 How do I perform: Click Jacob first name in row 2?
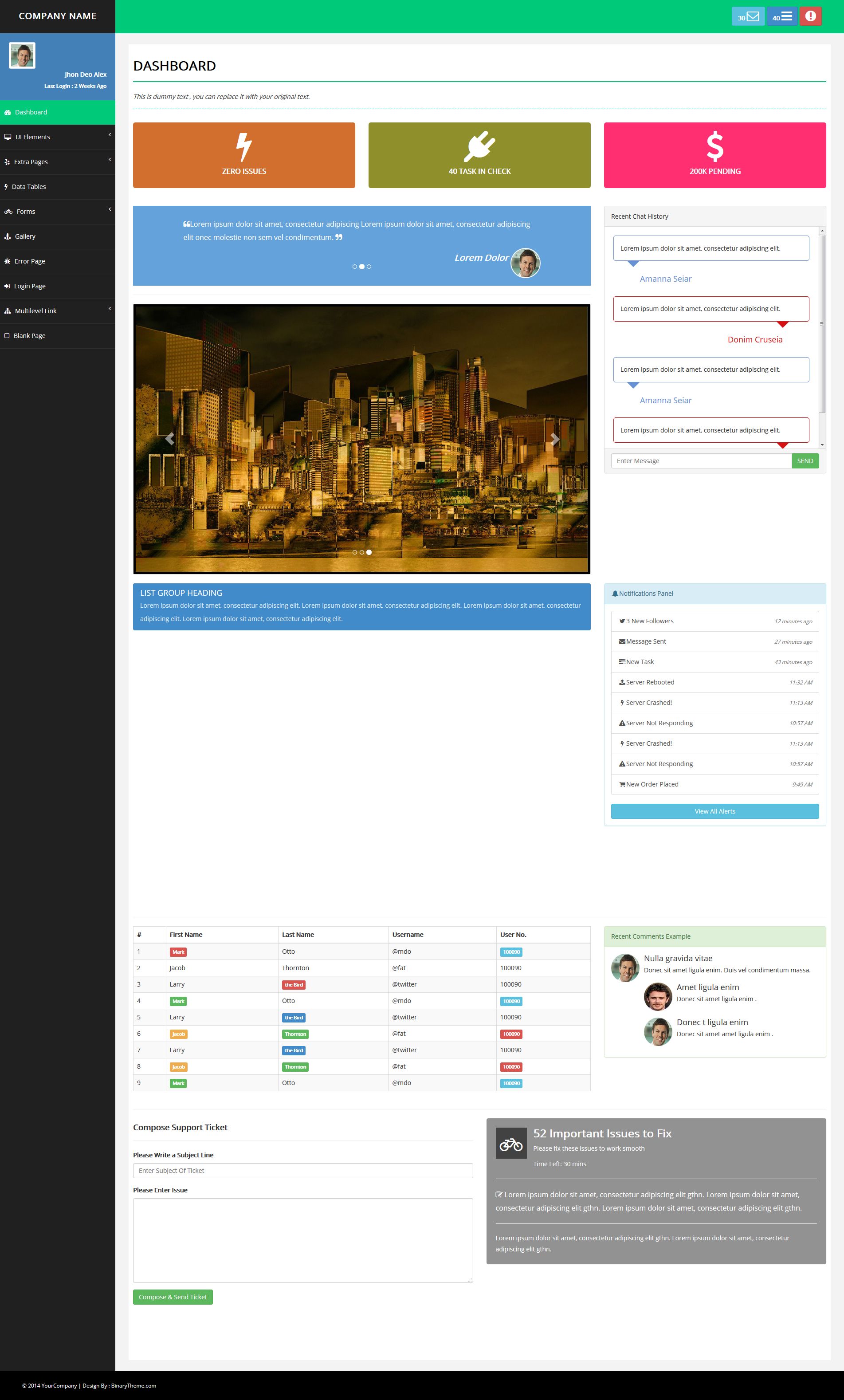177,967
